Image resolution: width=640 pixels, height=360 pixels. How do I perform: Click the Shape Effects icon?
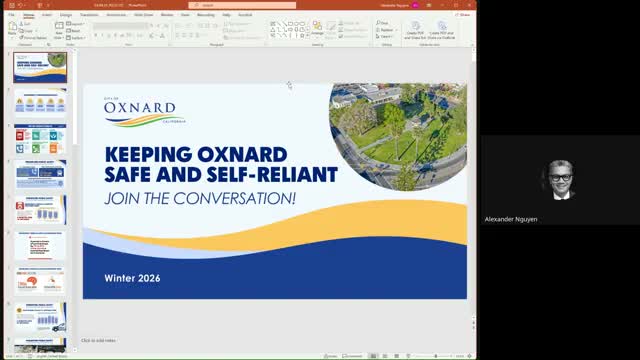coord(341,36)
